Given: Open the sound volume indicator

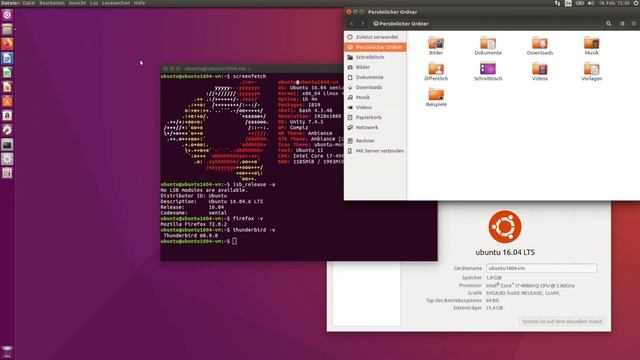Looking at the screenshot, I should pos(591,3).
